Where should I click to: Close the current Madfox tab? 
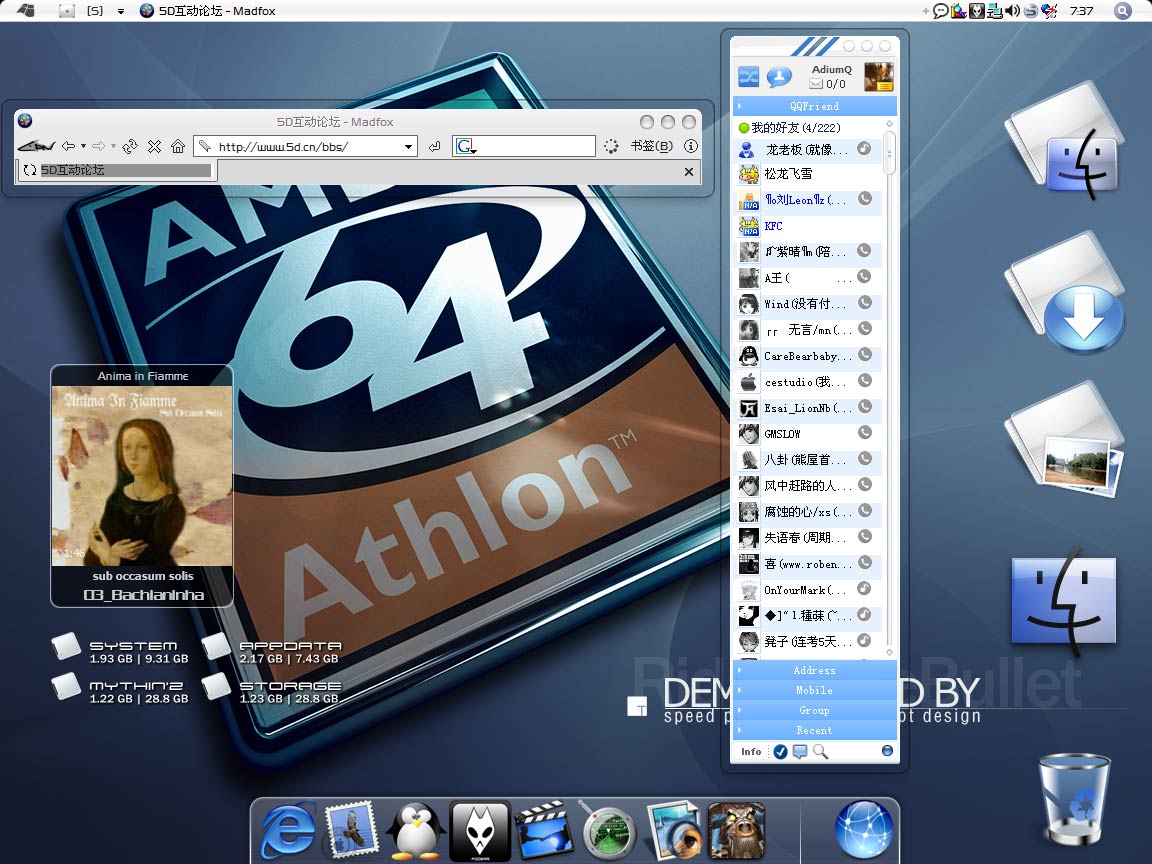(688, 172)
